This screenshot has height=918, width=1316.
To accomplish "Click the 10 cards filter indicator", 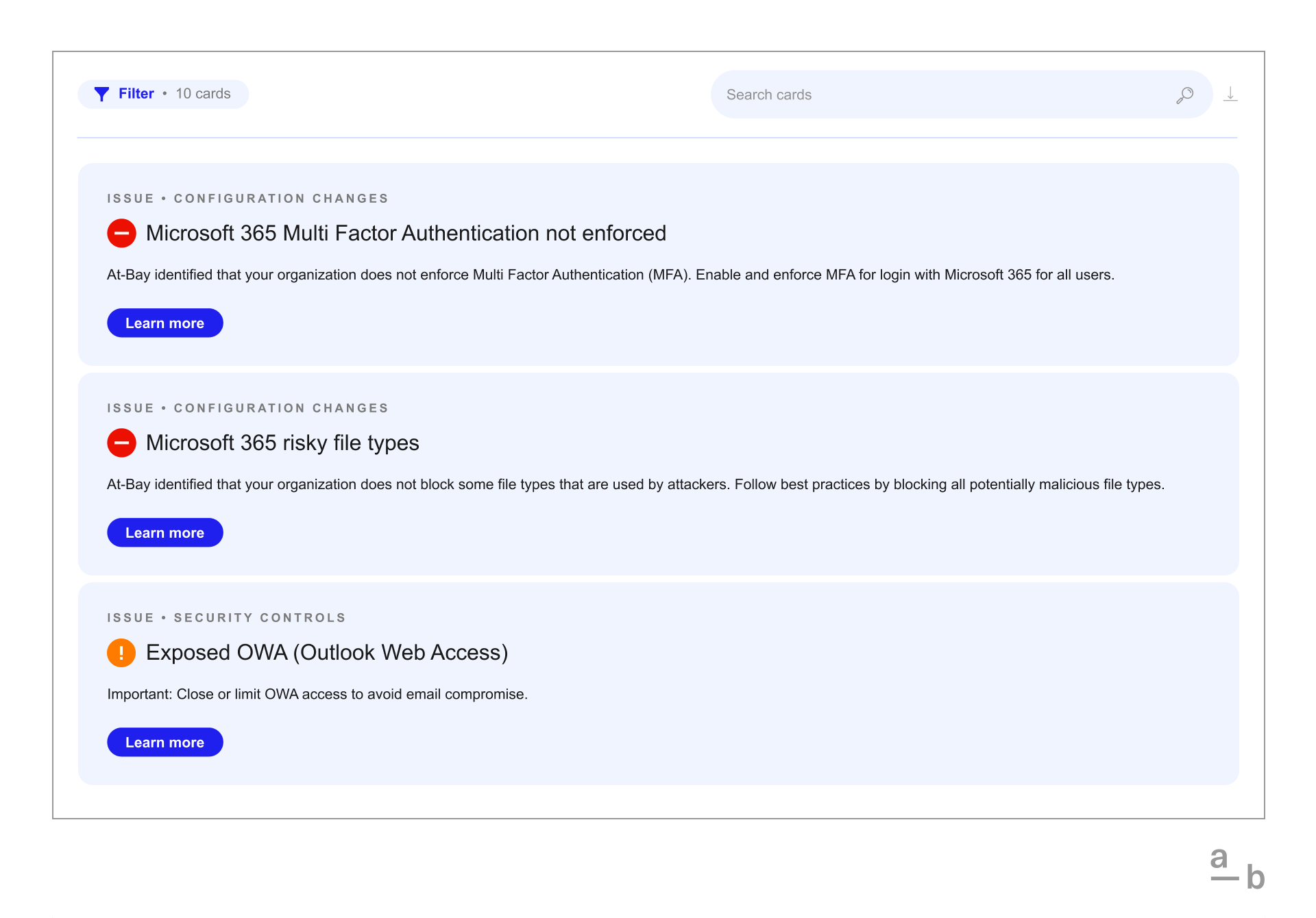I will 201,94.
